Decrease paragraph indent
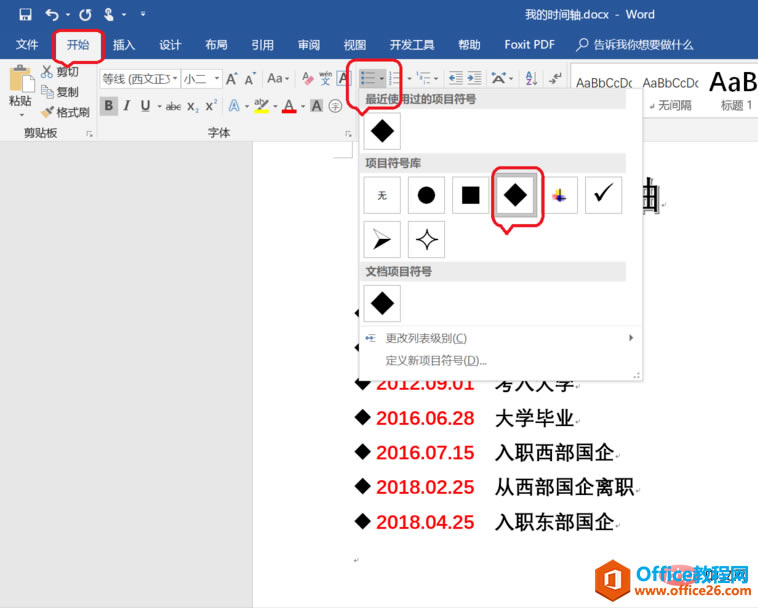The image size is (758, 608). tap(455, 78)
